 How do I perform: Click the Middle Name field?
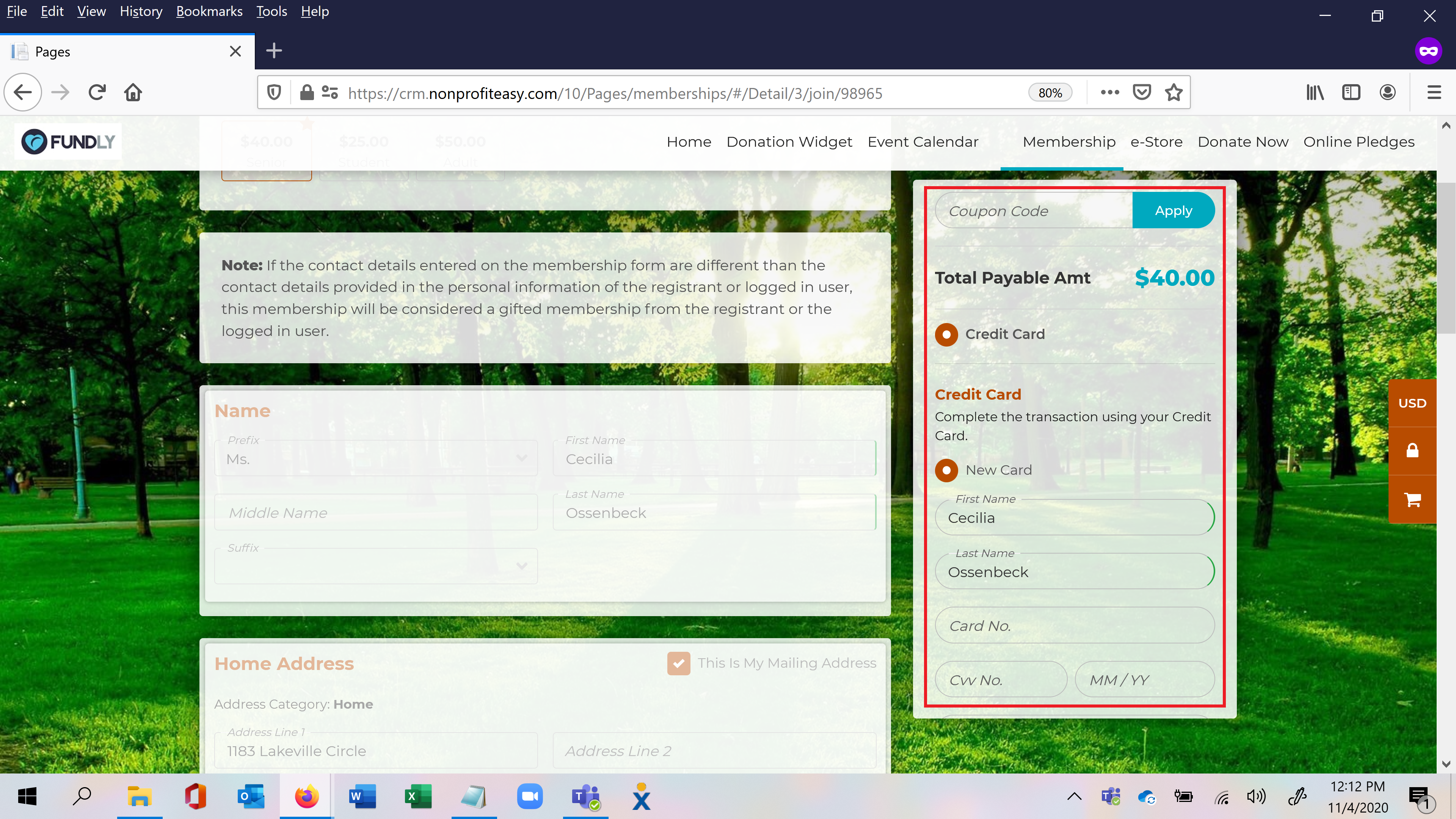click(x=376, y=512)
